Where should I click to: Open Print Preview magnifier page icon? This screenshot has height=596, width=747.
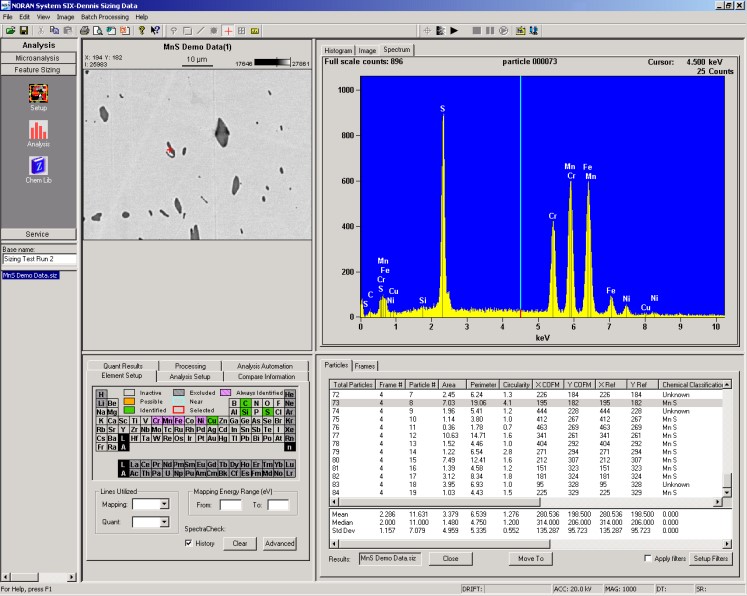(98, 30)
